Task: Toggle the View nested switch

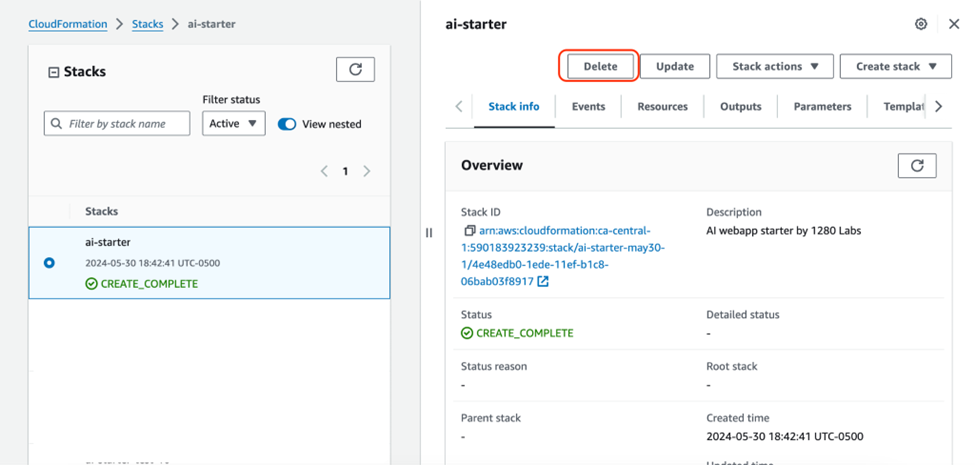Action: click(287, 124)
